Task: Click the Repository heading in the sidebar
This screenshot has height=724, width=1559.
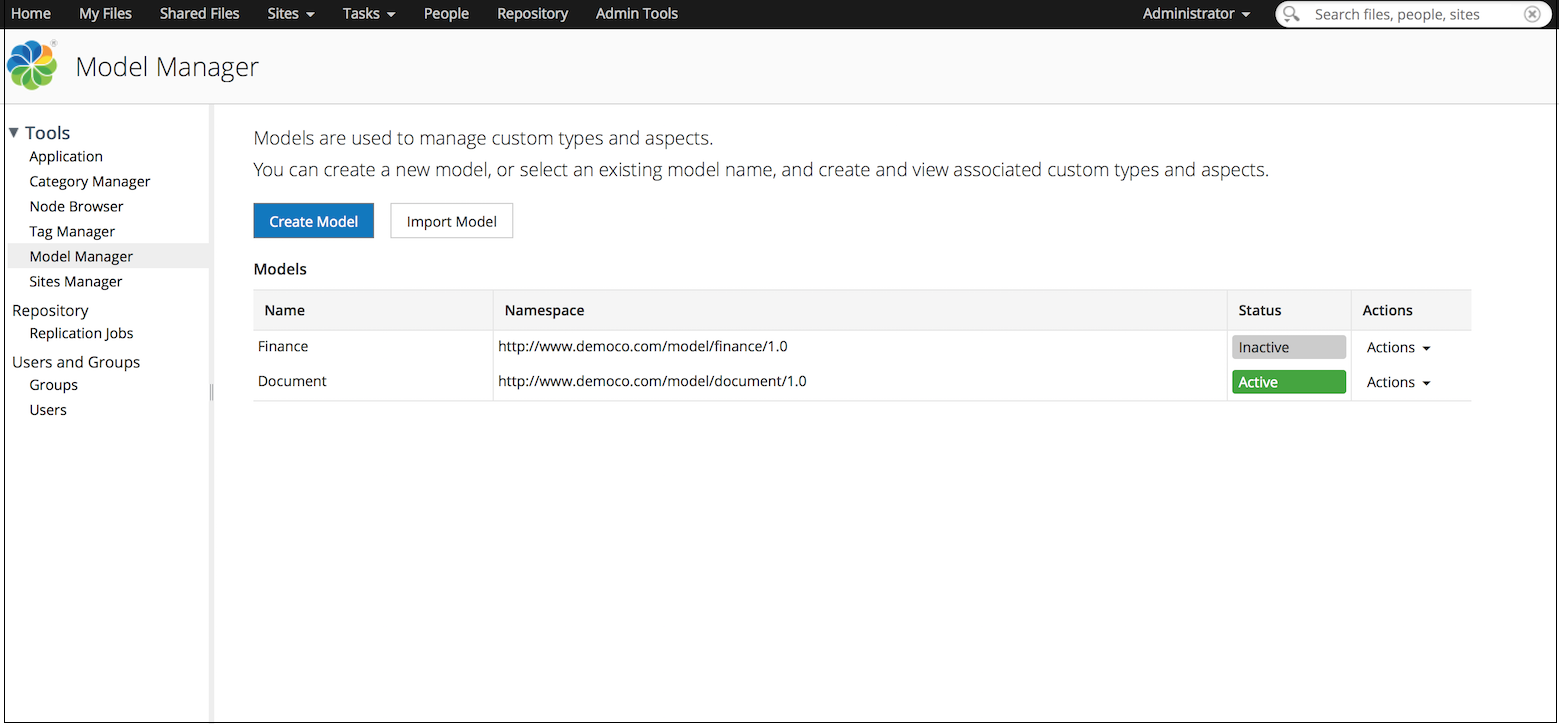Action: (50, 311)
